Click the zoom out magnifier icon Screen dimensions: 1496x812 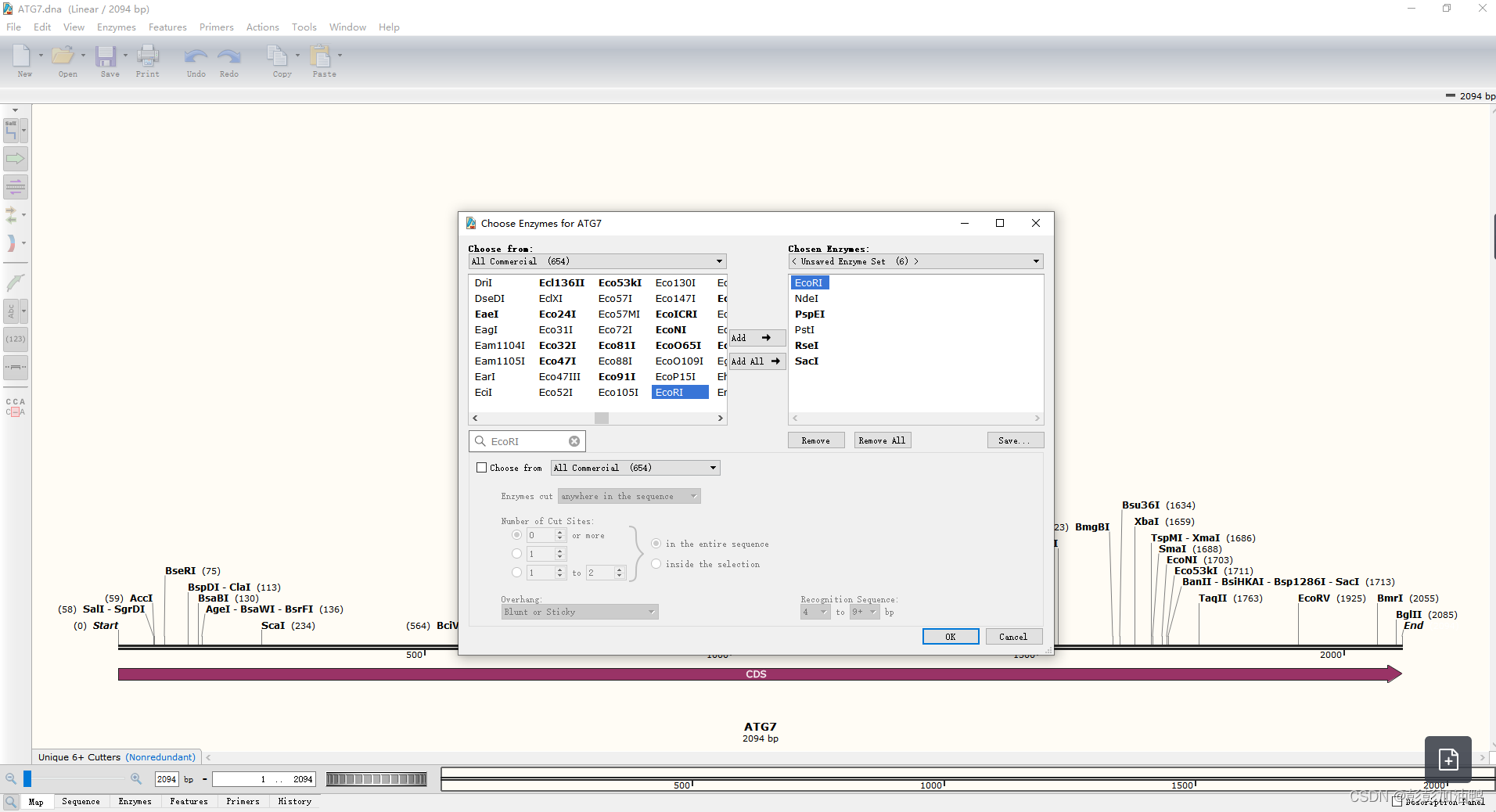[x=11, y=779]
